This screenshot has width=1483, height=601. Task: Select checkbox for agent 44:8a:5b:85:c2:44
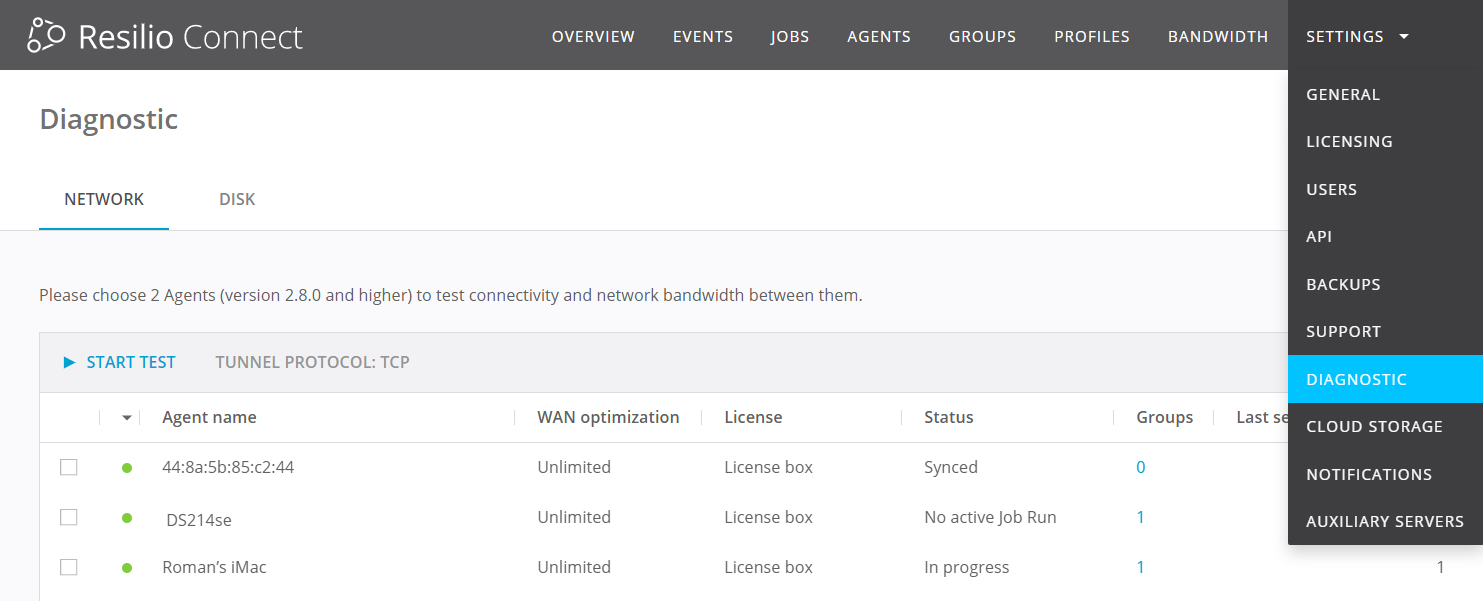[x=69, y=467]
